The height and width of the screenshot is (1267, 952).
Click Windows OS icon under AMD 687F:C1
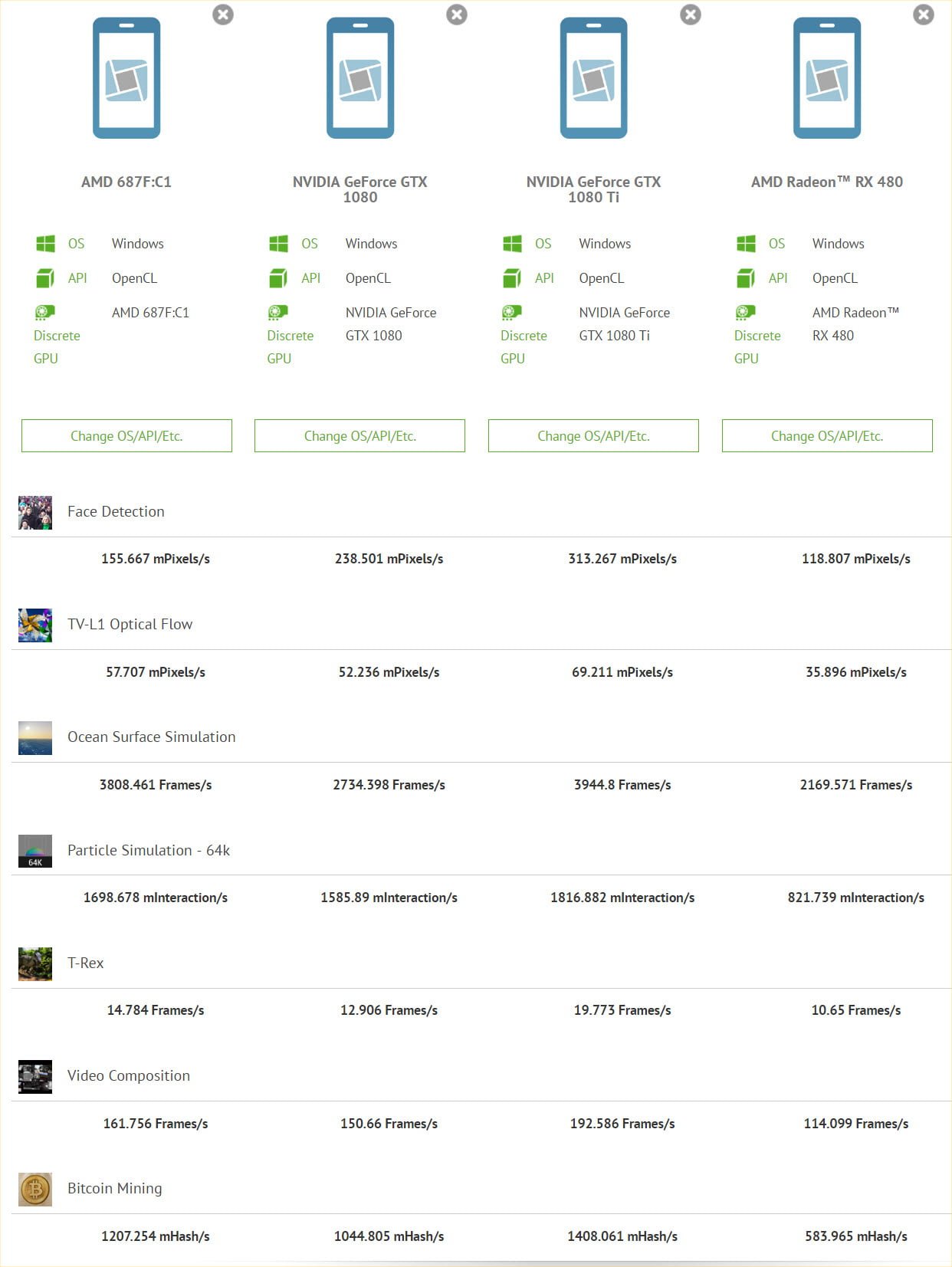45,244
